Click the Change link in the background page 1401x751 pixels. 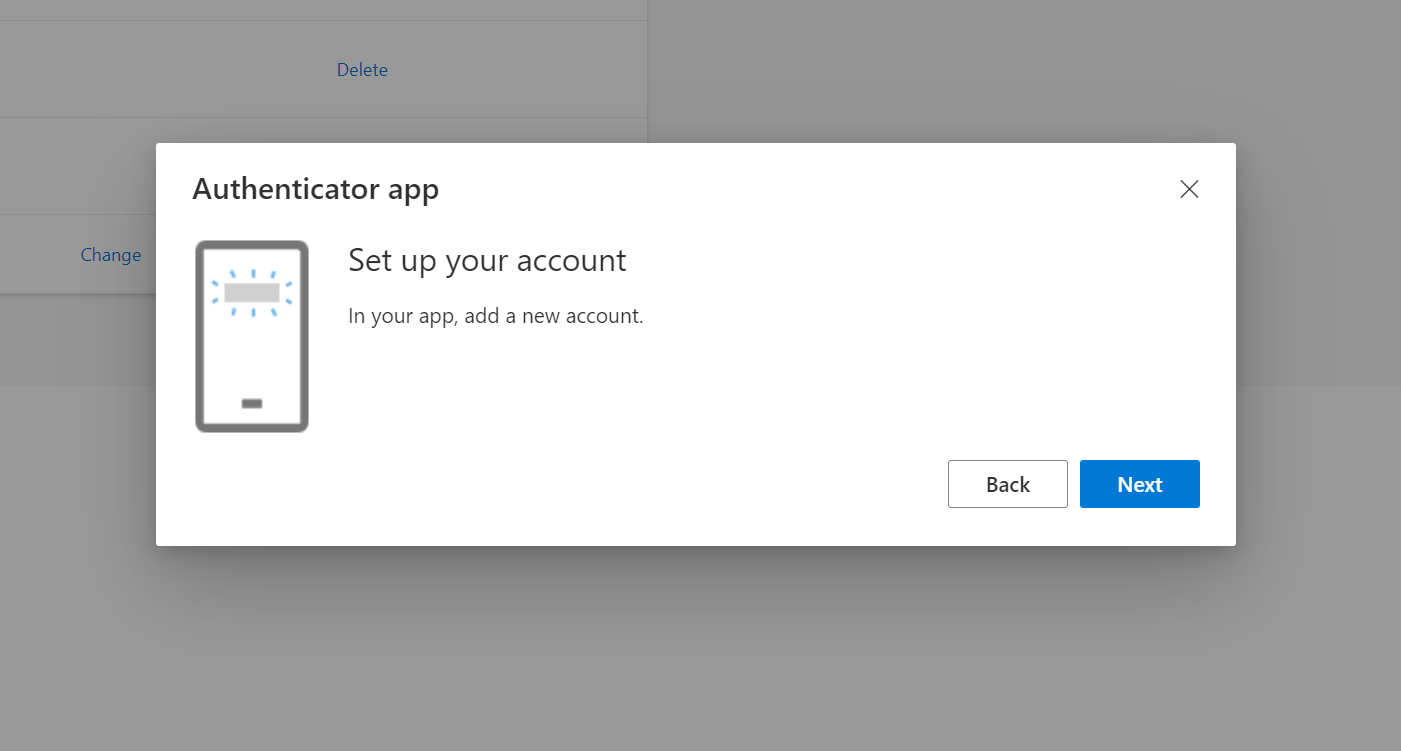(x=111, y=255)
